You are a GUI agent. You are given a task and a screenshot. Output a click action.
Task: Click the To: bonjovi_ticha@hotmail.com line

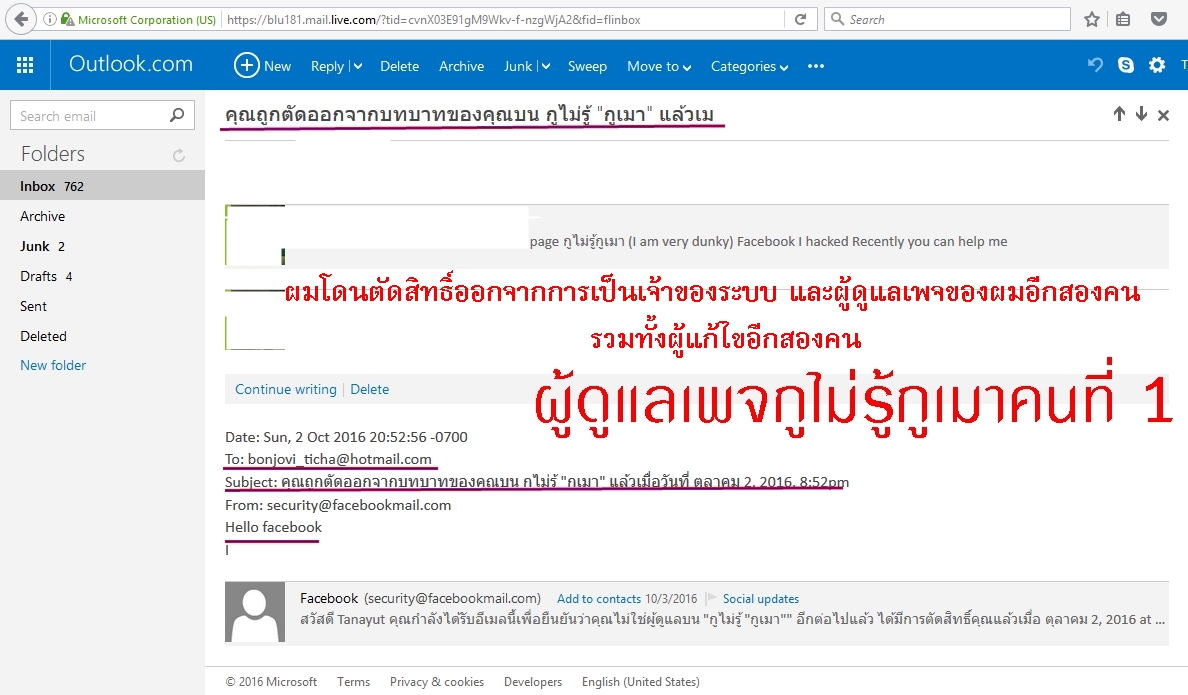(328, 459)
